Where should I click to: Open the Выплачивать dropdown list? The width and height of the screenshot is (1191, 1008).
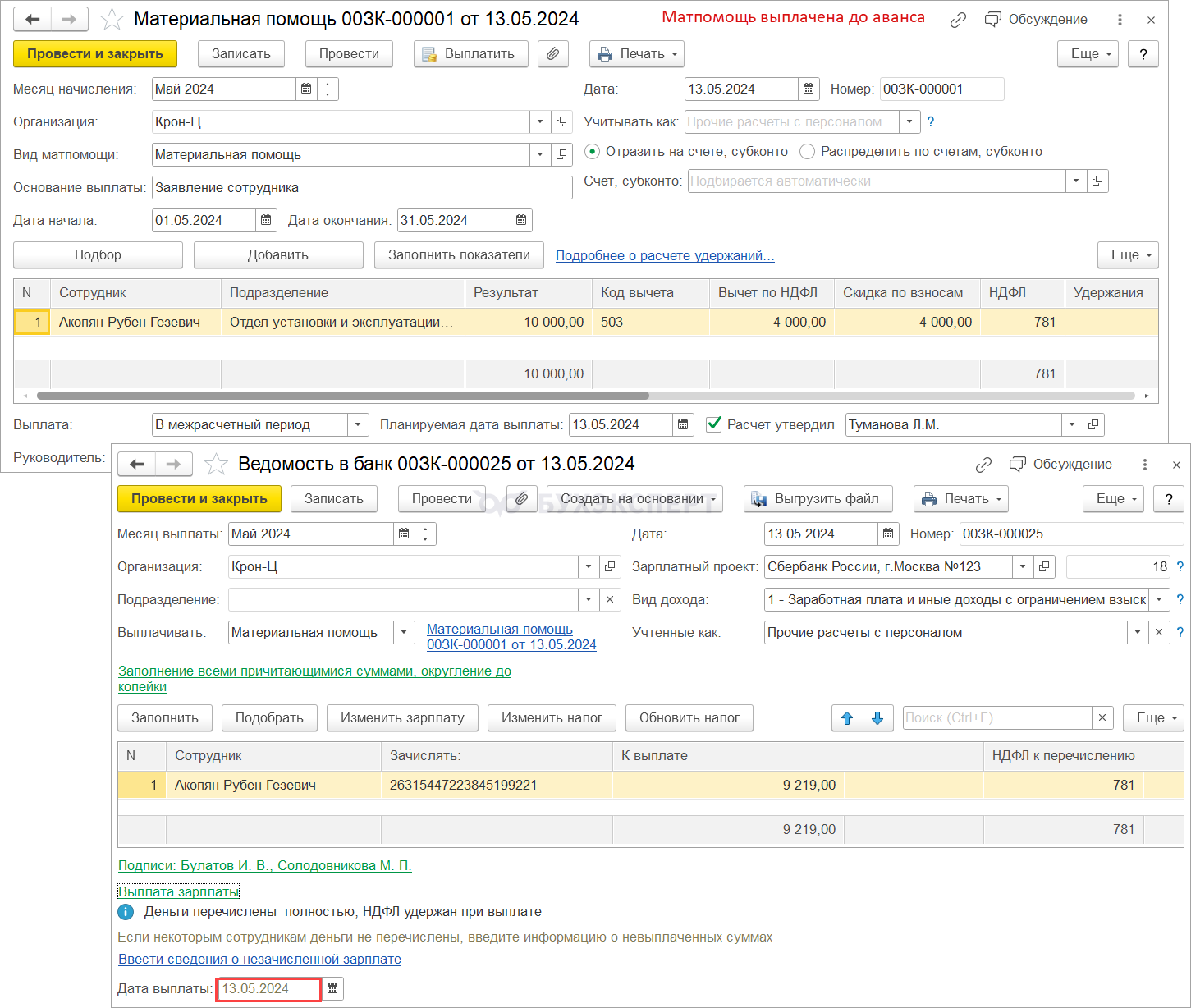click(x=404, y=632)
